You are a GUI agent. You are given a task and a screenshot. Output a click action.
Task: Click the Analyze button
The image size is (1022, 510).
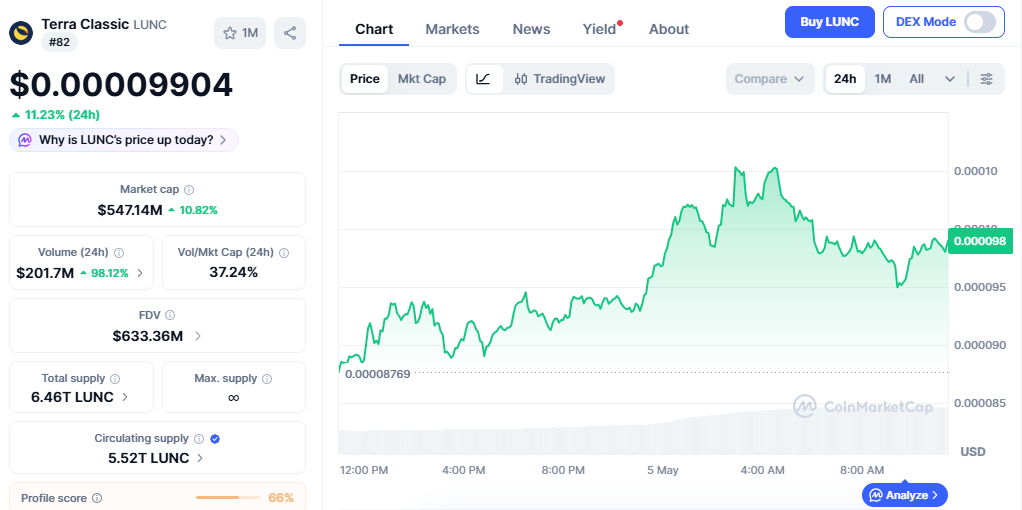tap(905, 495)
